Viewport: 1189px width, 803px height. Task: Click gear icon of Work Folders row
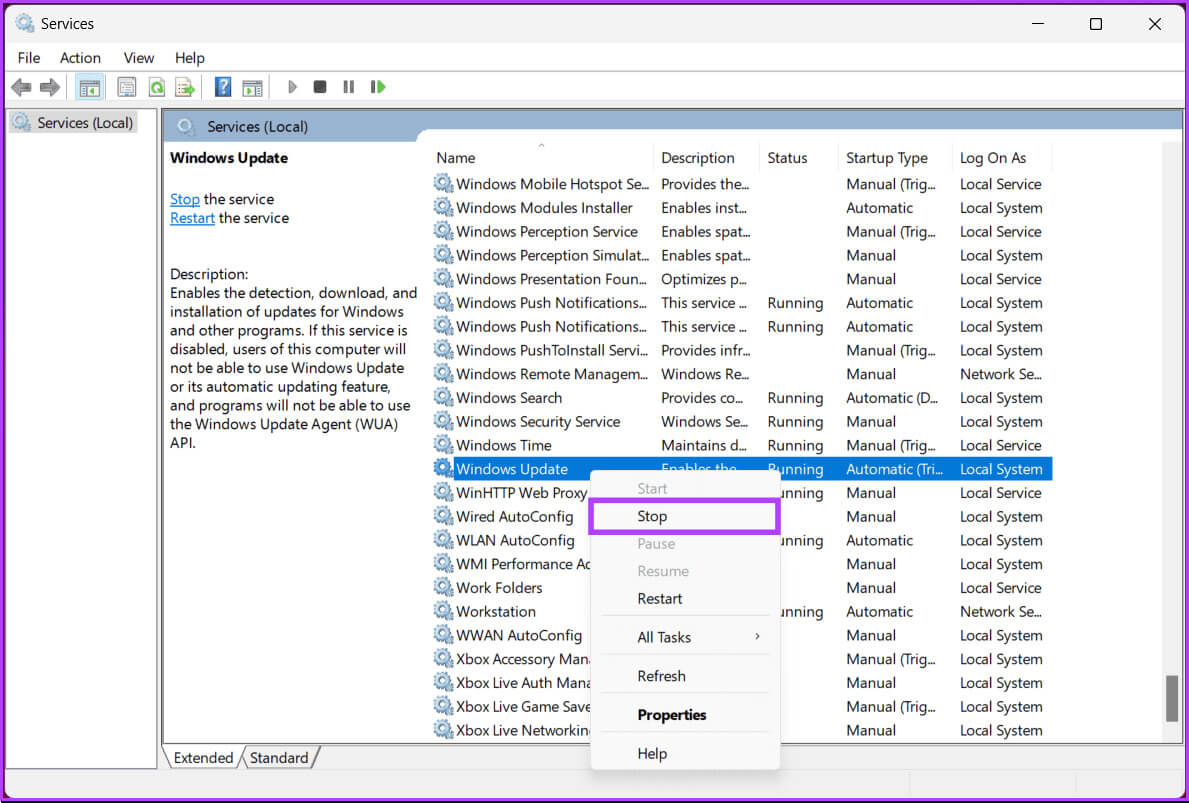[x=443, y=587]
